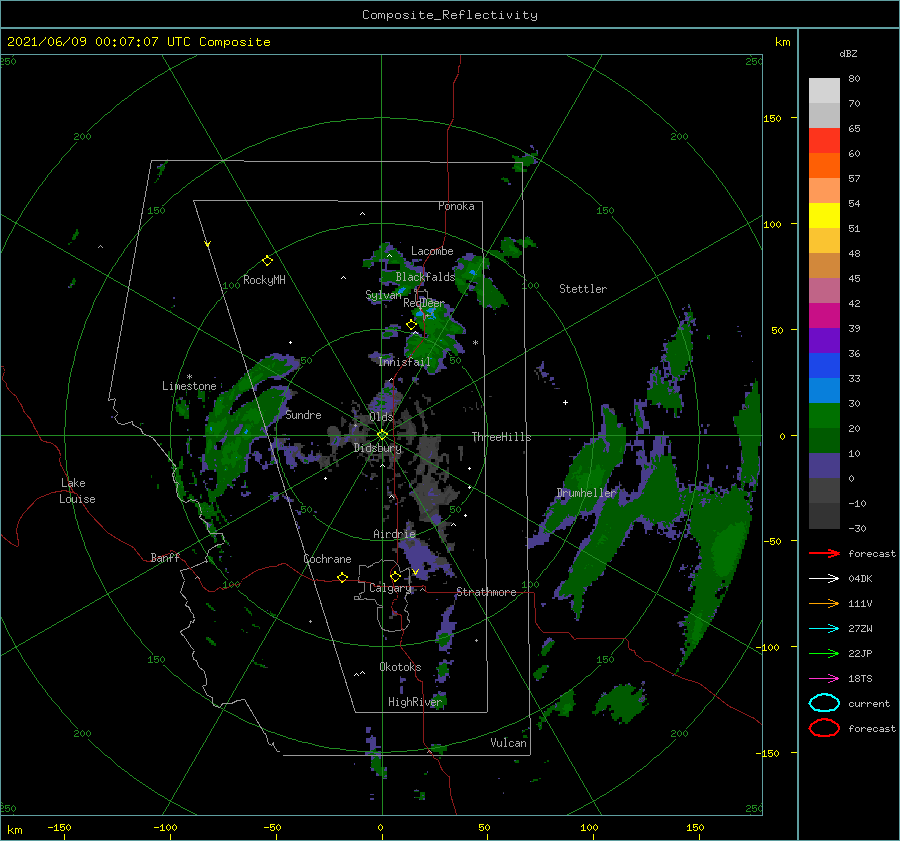Click the Cochrane label
The image size is (900, 841).
coord(327,559)
